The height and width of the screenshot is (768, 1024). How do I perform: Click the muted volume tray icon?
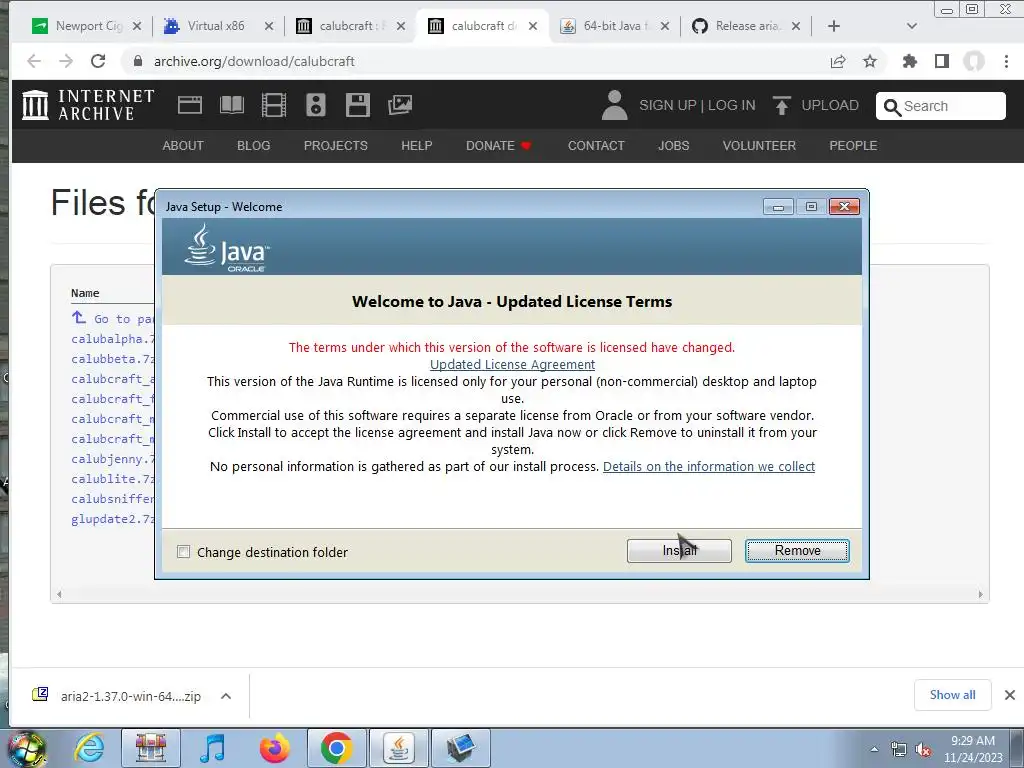pos(923,750)
